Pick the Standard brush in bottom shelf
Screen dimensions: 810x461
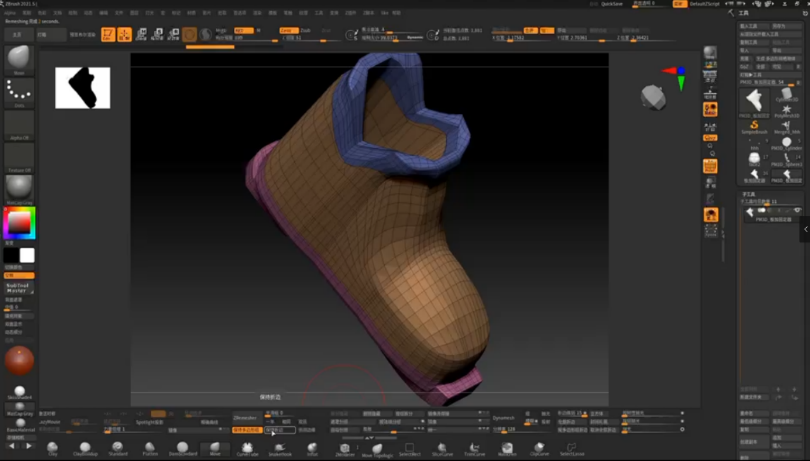117,448
